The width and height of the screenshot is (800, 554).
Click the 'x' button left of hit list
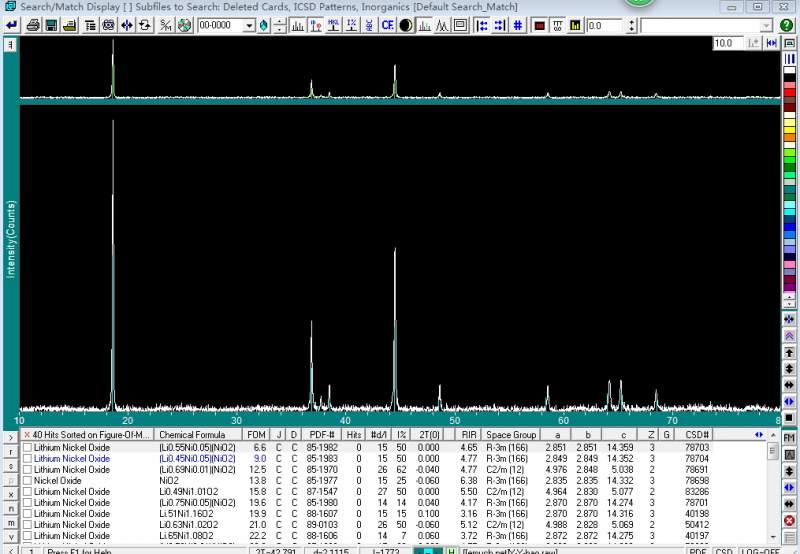coord(11,494)
